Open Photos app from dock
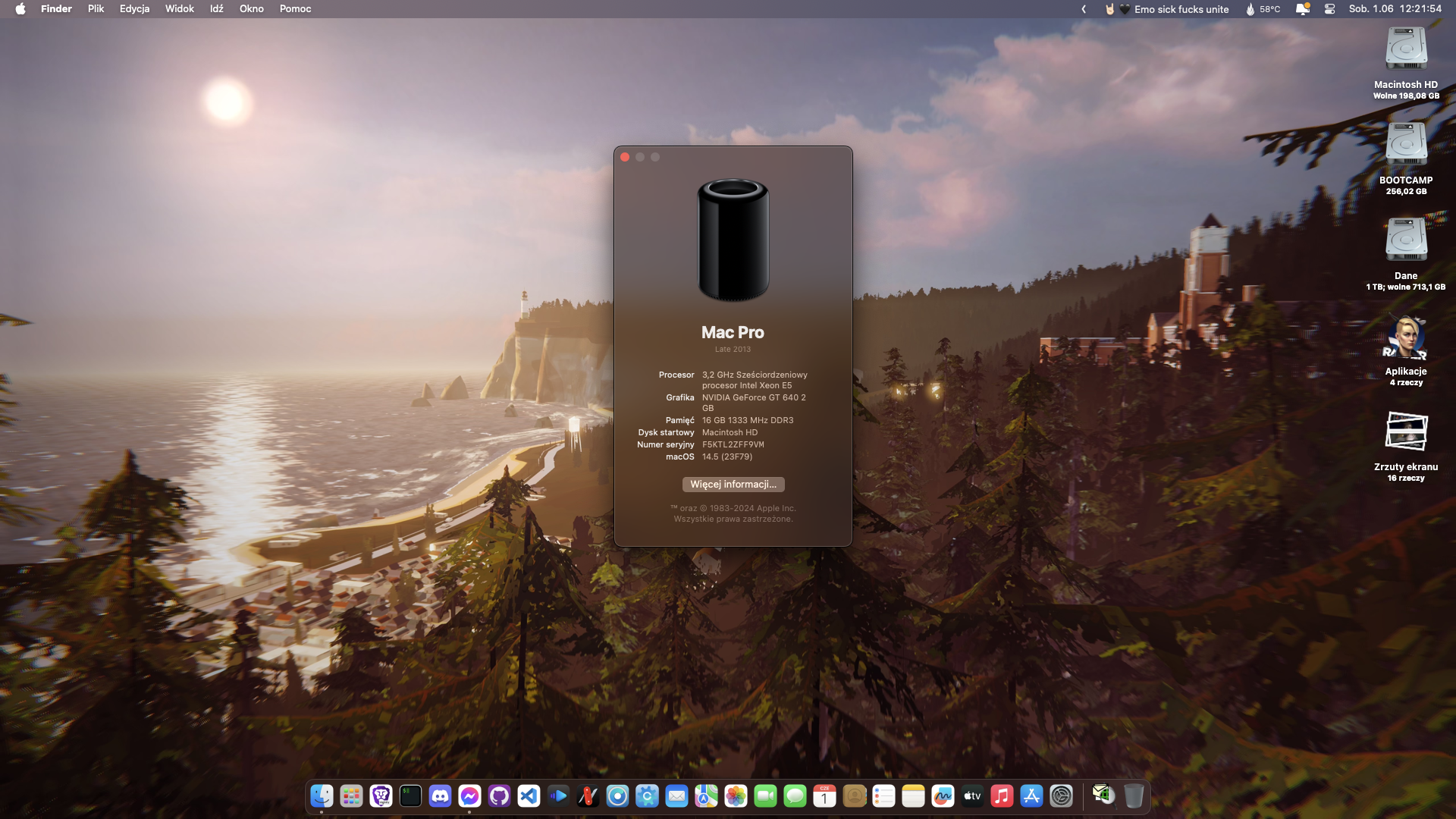Image resolution: width=1456 pixels, height=819 pixels. (736, 796)
